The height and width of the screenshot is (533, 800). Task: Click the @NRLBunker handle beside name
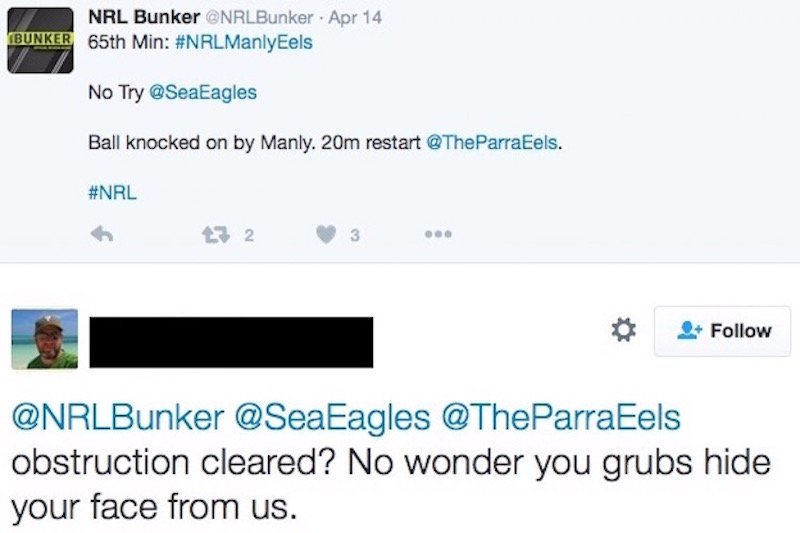click(x=250, y=19)
